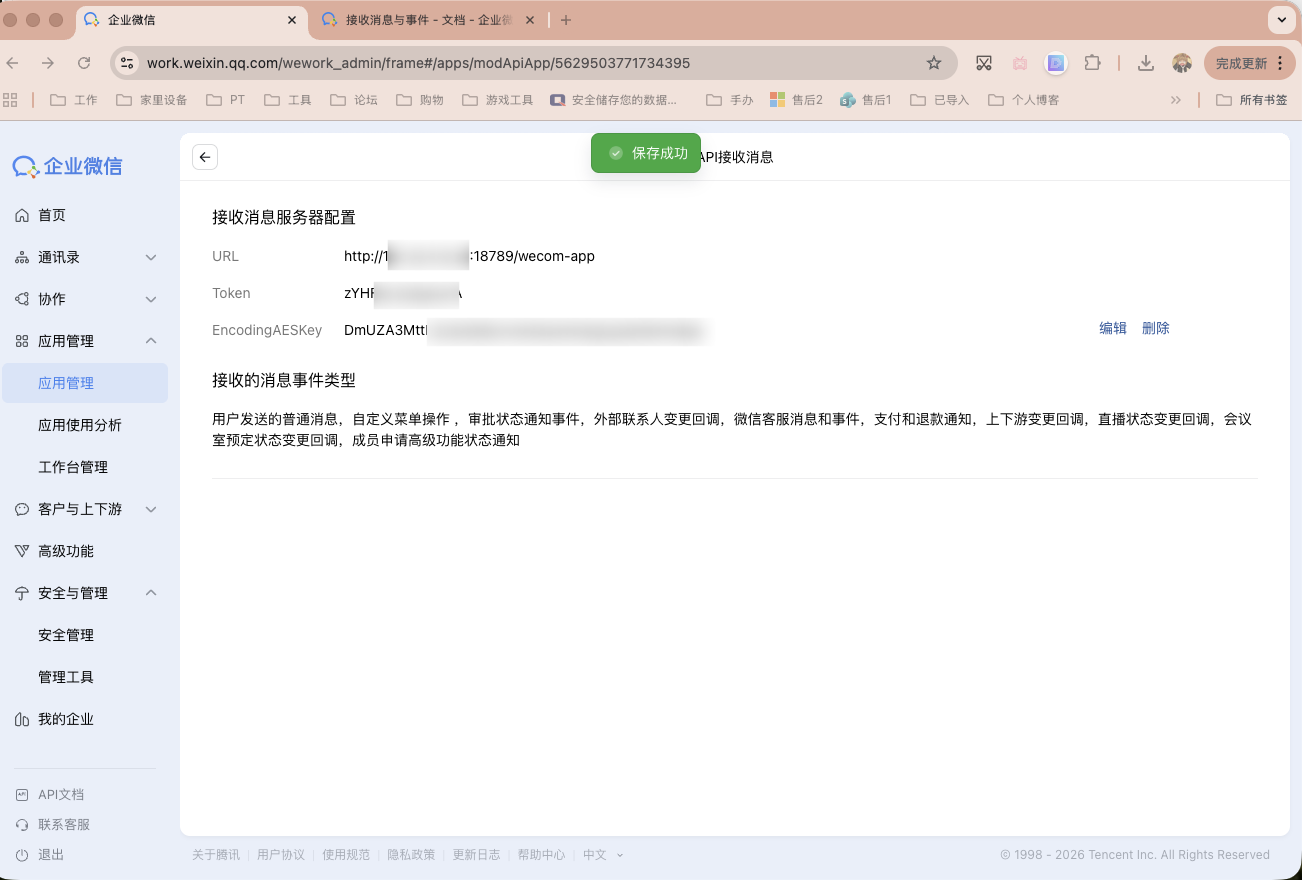Image resolution: width=1302 pixels, height=880 pixels.
Task: Click the bookmark star in the address bar
Action: 933,63
